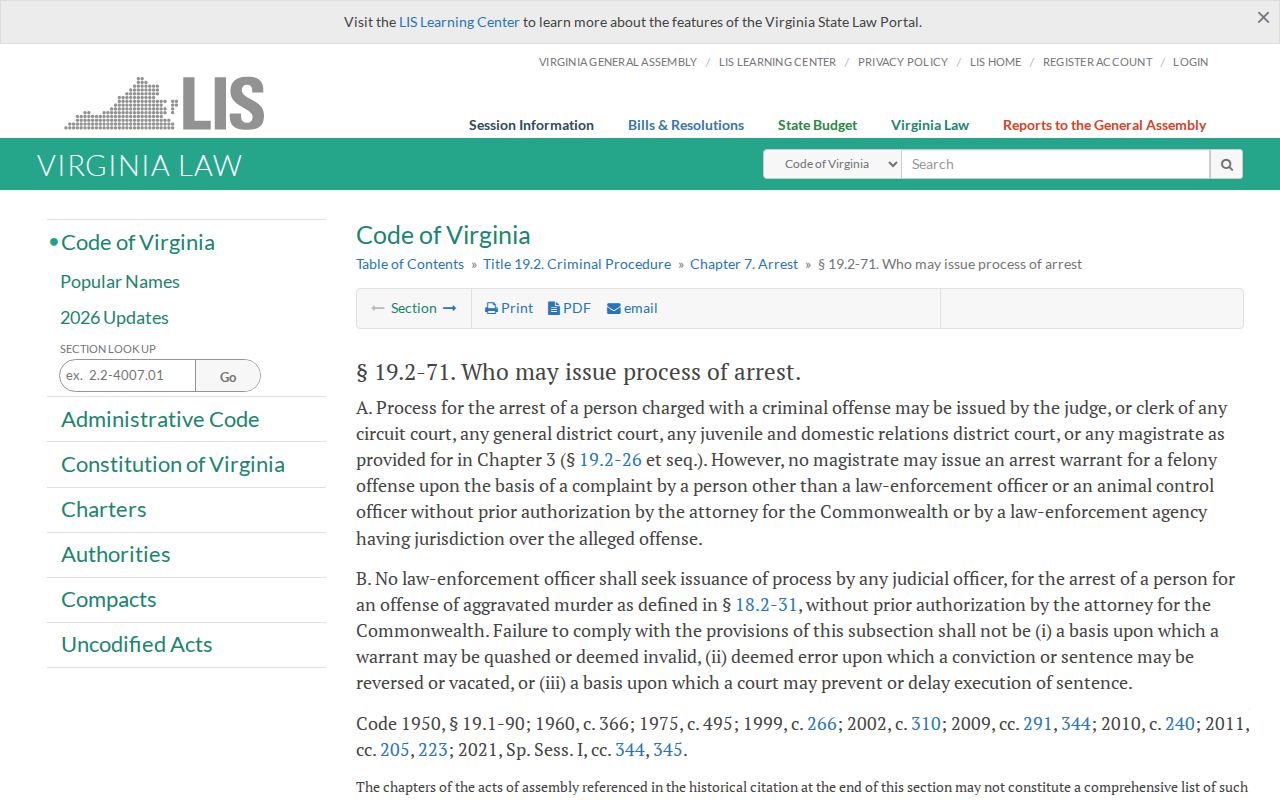Open LIS Learning Center banner link
1280x800 pixels.
coord(459,22)
